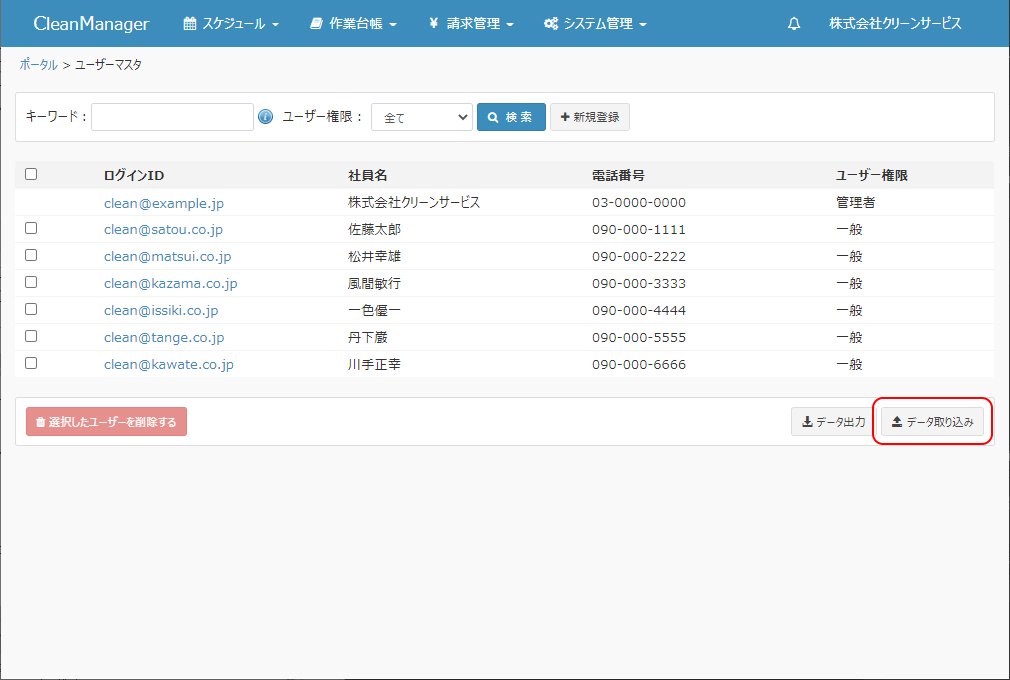Image resolution: width=1010 pixels, height=680 pixels.
Task: Click the notification bell icon
Action: point(794,24)
